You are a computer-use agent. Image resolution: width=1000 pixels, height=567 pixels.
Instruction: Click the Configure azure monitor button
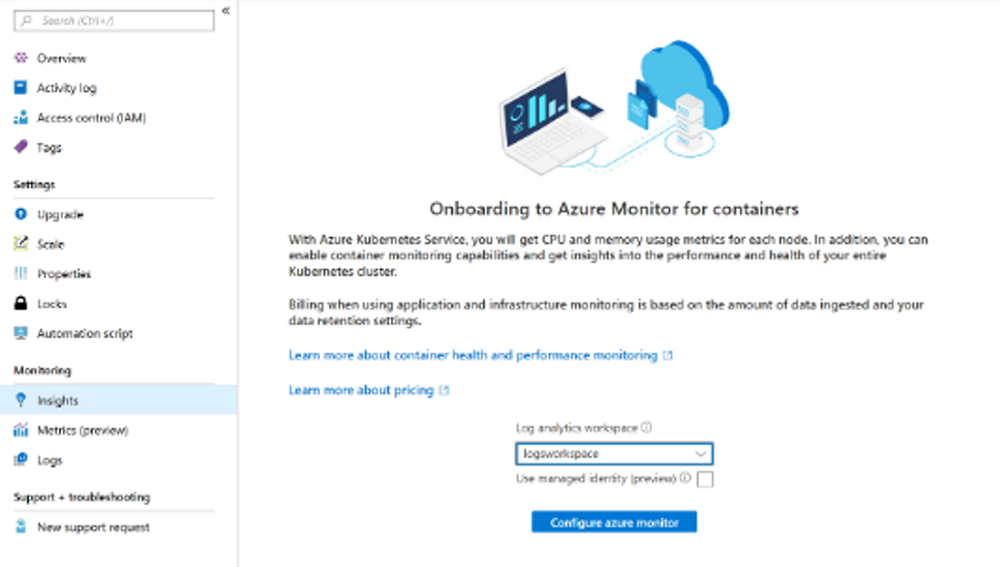click(x=614, y=522)
